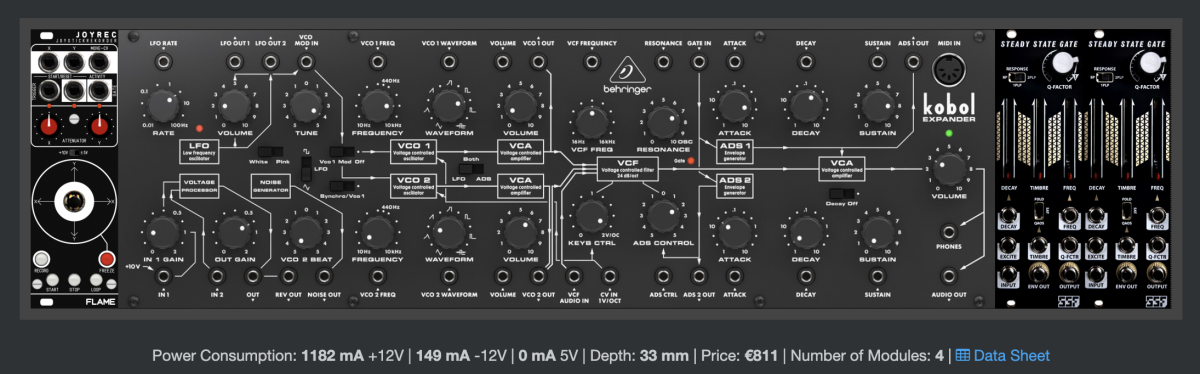Image resolution: width=1200 pixels, height=374 pixels.
Task: Click the ADS 2 OUT jack
Action: tap(699, 277)
